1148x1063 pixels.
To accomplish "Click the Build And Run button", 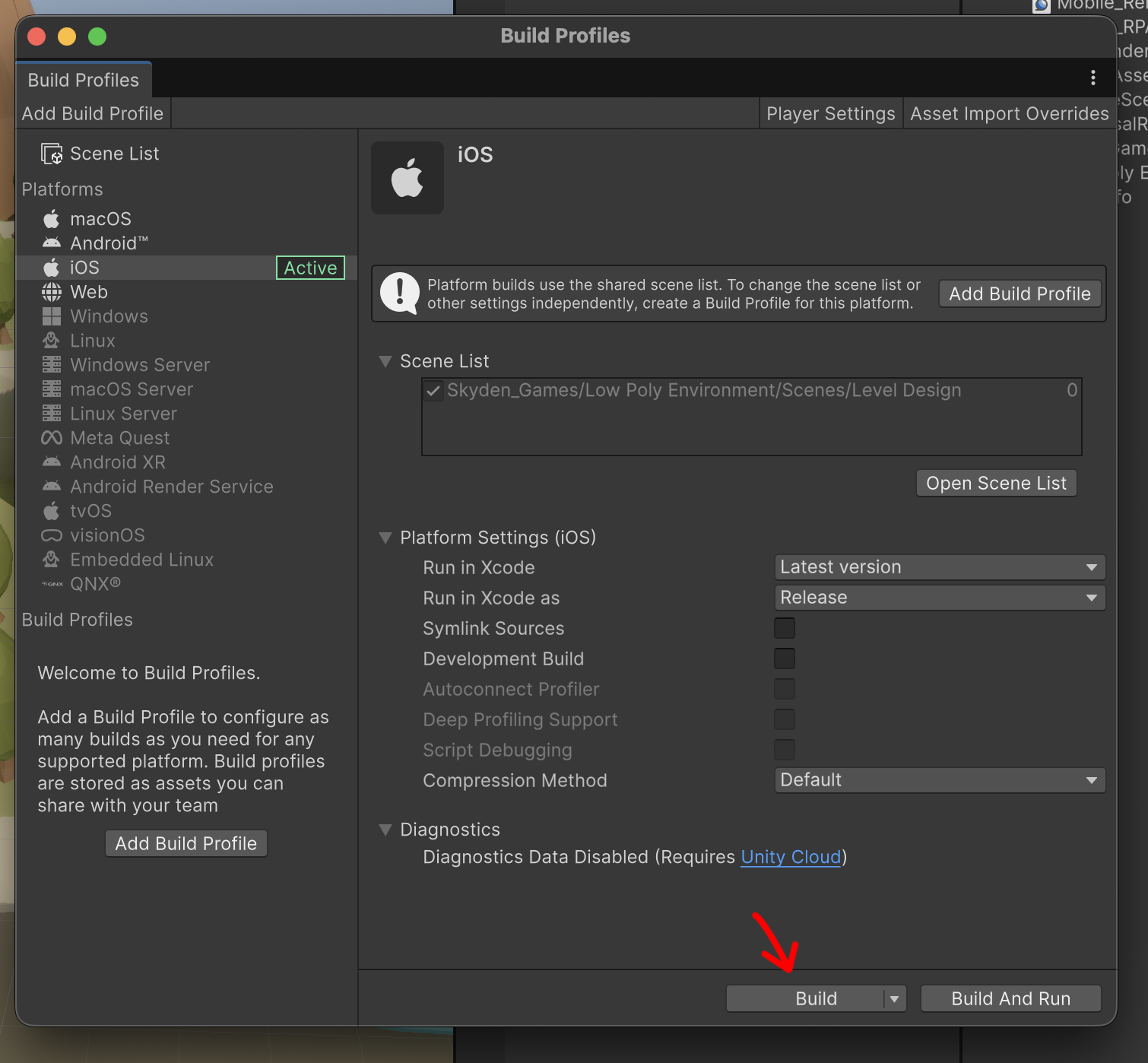I will (1010, 999).
